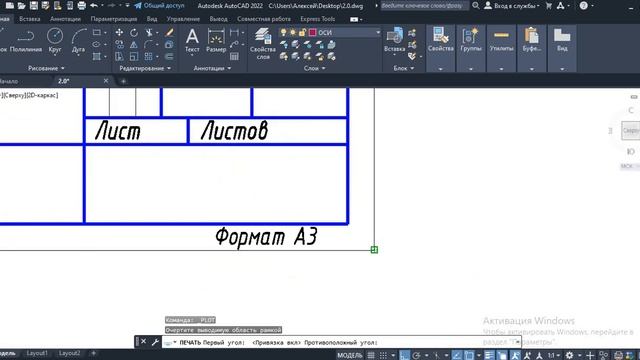Activate the Move tool in Редактирование
The image size is (640, 360).
pos(119,32)
